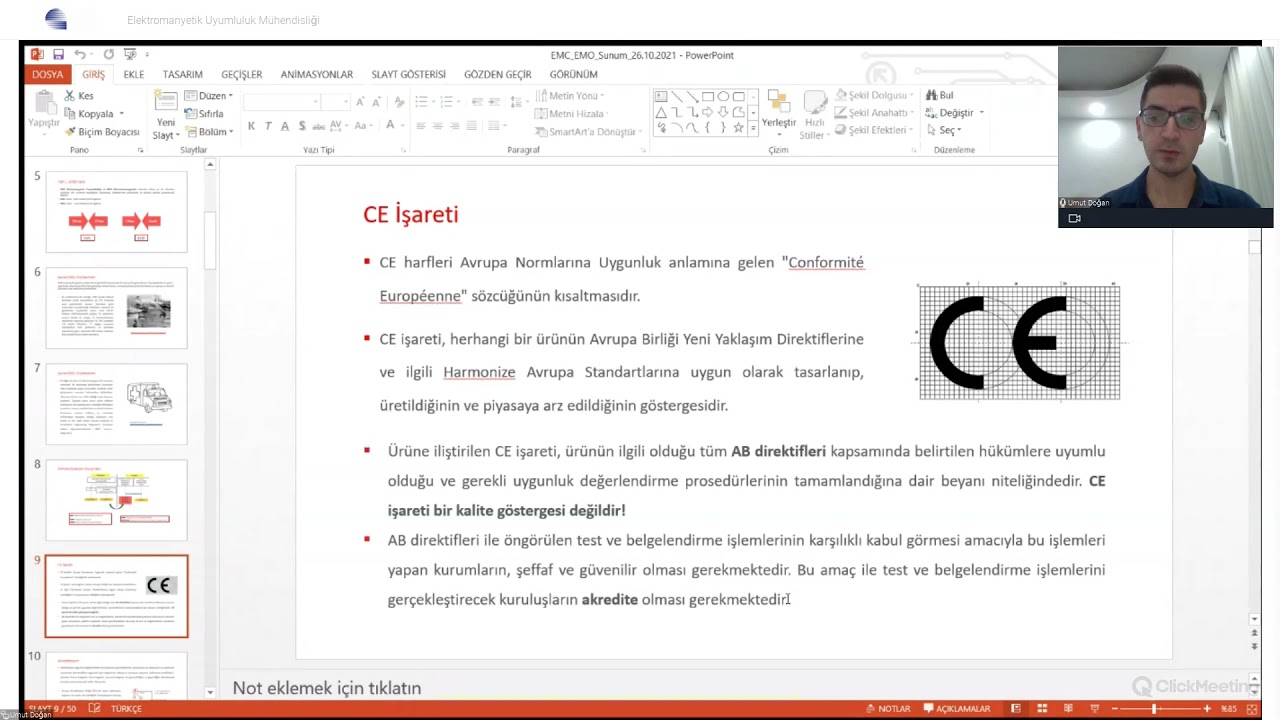Select the right arrow shape in gallery
This screenshot has width=1280, height=720.
(707, 113)
